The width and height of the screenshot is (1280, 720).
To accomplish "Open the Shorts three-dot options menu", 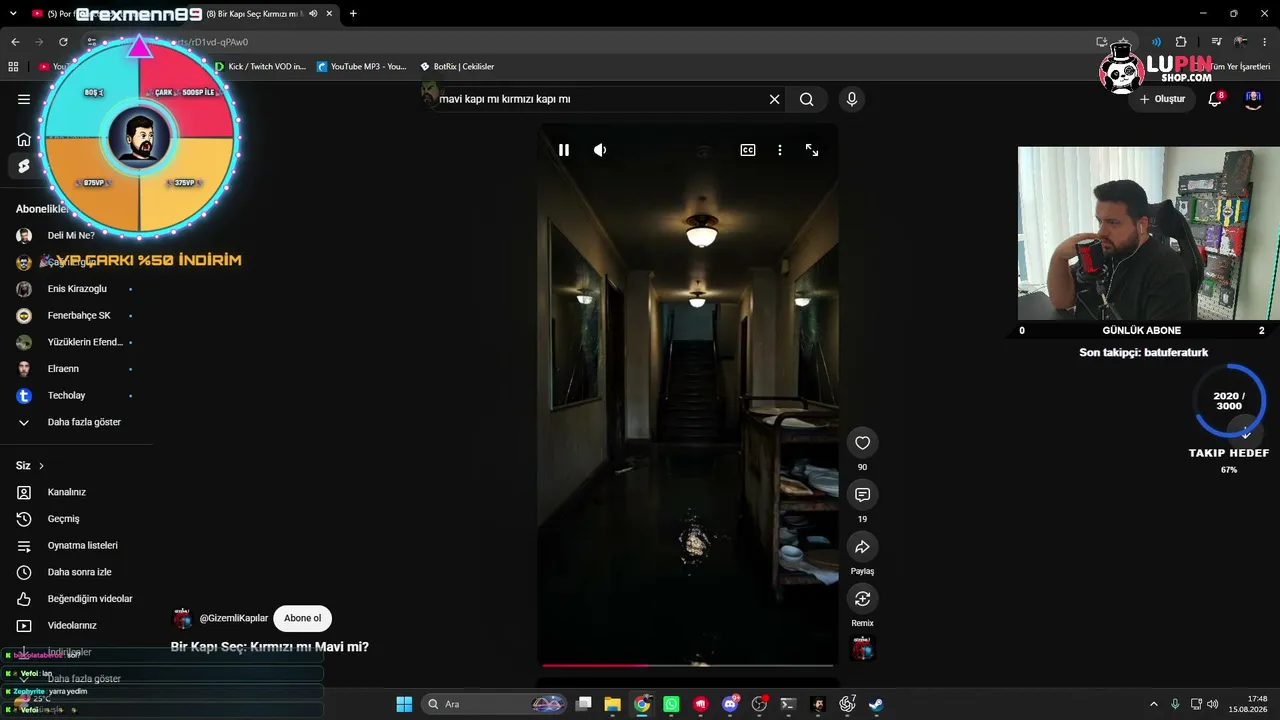I will point(780,150).
